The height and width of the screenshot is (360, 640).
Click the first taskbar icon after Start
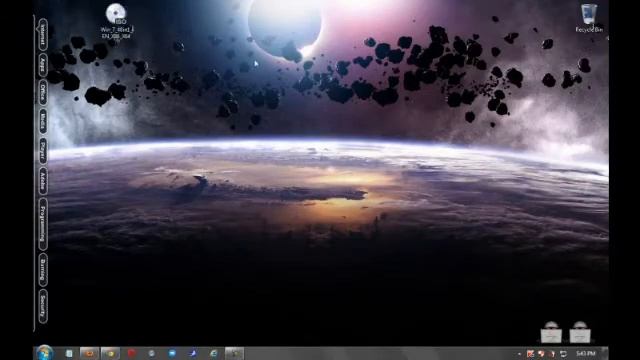point(69,353)
